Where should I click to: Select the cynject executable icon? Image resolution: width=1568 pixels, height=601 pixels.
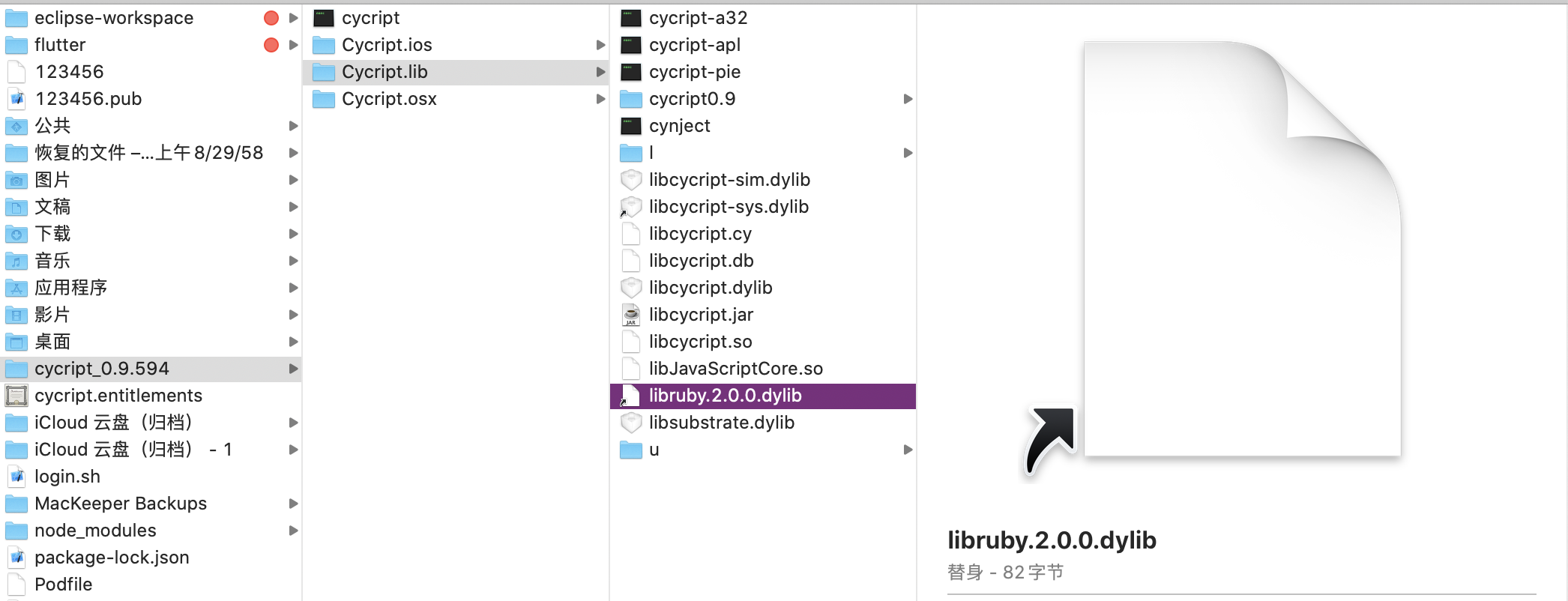tap(631, 126)
